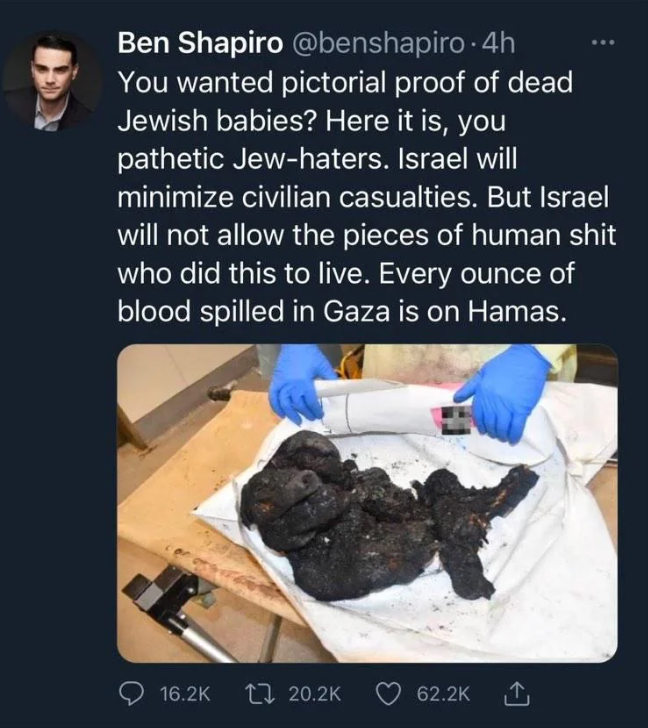
Task: Click the last line ending "is on Hamas."
Action: (x=343, y=312)
